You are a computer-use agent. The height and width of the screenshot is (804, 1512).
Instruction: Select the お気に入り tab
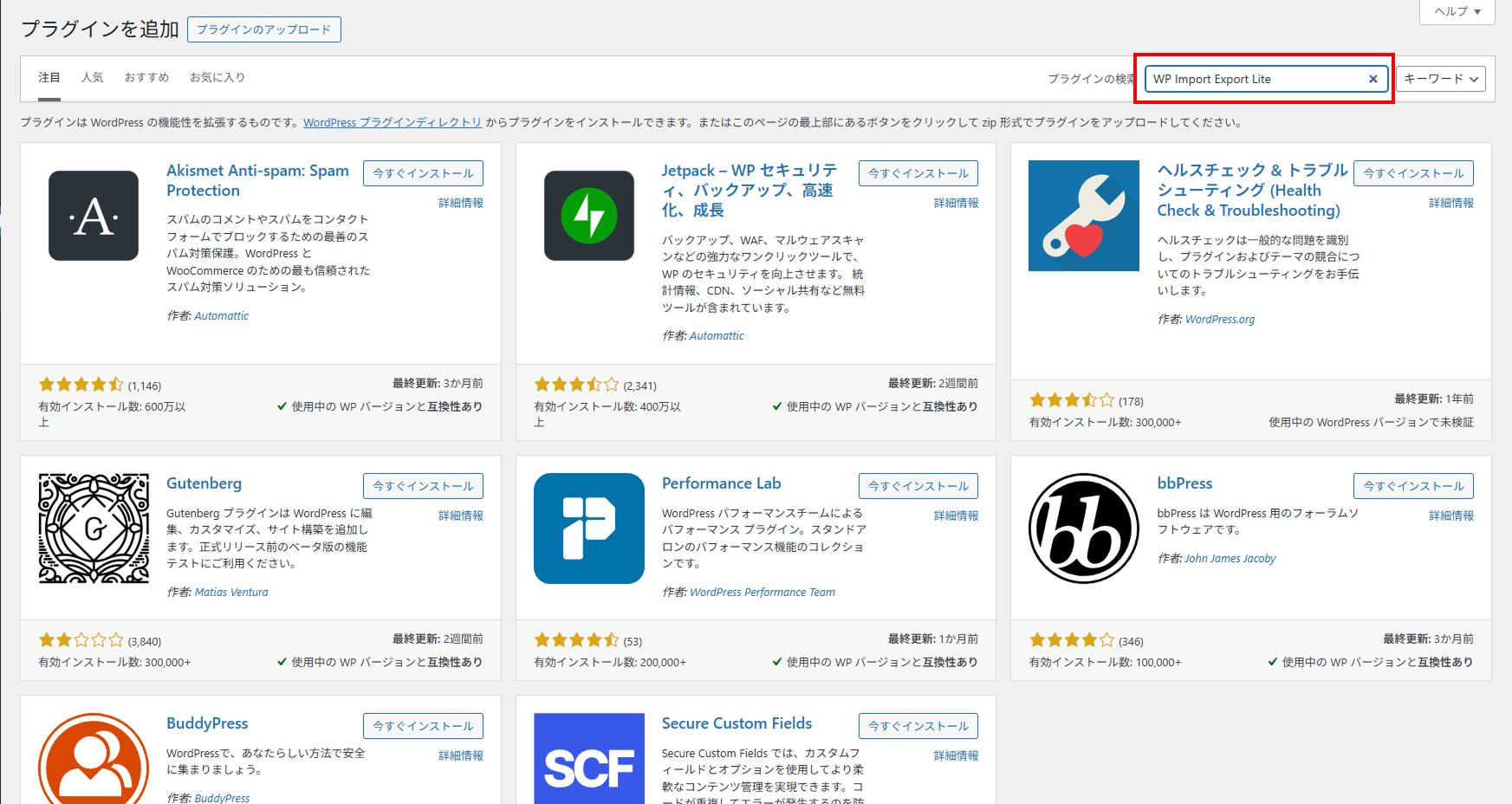(x=217, y=77)
